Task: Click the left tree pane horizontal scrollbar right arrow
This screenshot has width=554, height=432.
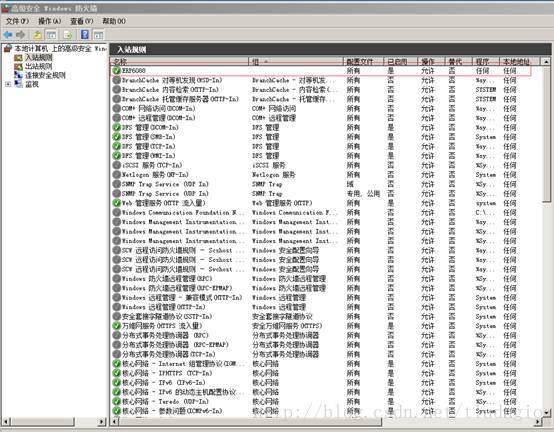Action: [102, 421]
